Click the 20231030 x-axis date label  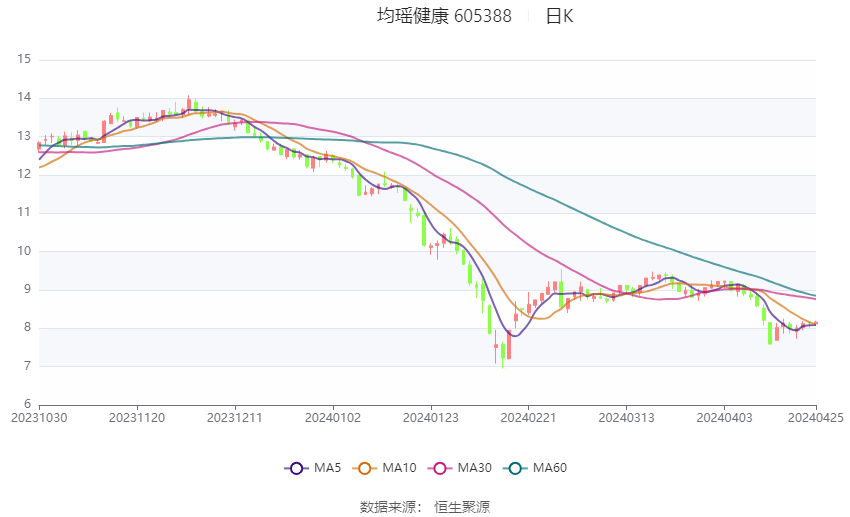39,418
